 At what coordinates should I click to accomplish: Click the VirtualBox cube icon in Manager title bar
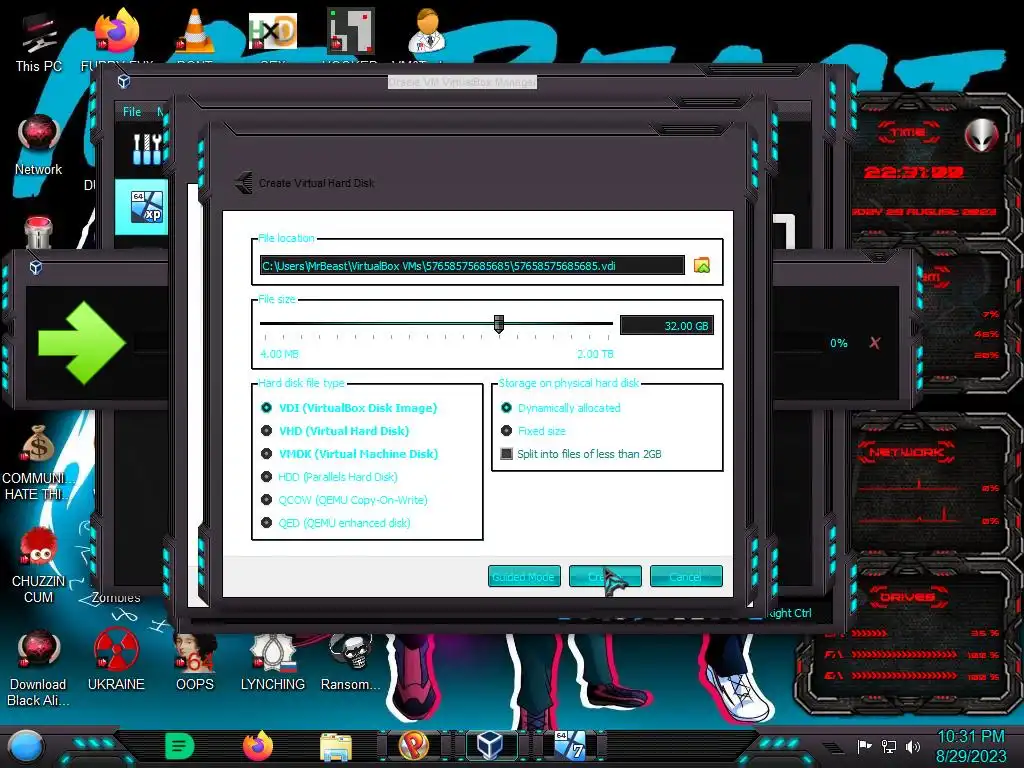pos(123,82)
